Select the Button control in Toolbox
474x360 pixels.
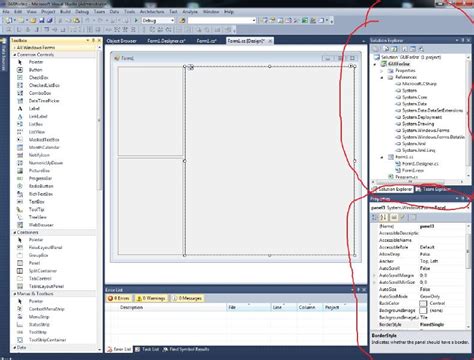[35, 70]
